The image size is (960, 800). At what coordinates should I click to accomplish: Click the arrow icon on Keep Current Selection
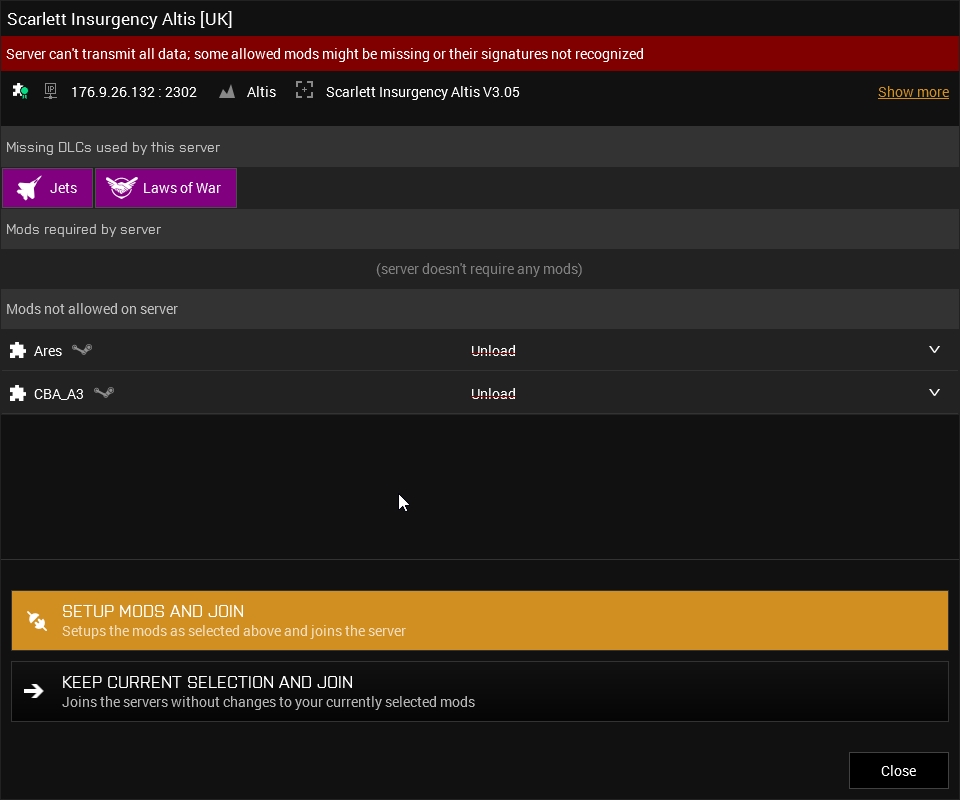(34, 691)
